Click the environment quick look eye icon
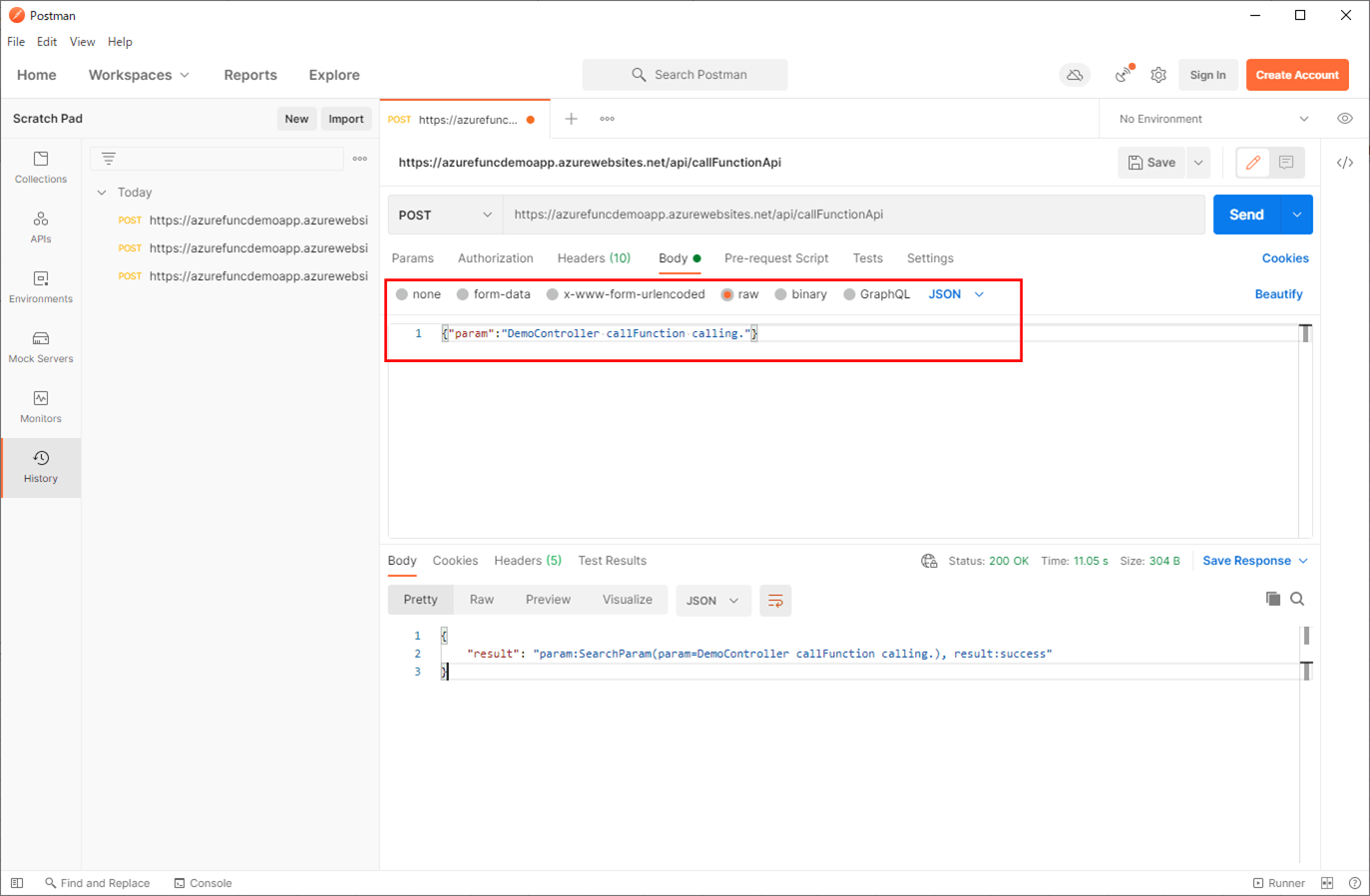The image size is (1370, 896). pos(1345,119)
